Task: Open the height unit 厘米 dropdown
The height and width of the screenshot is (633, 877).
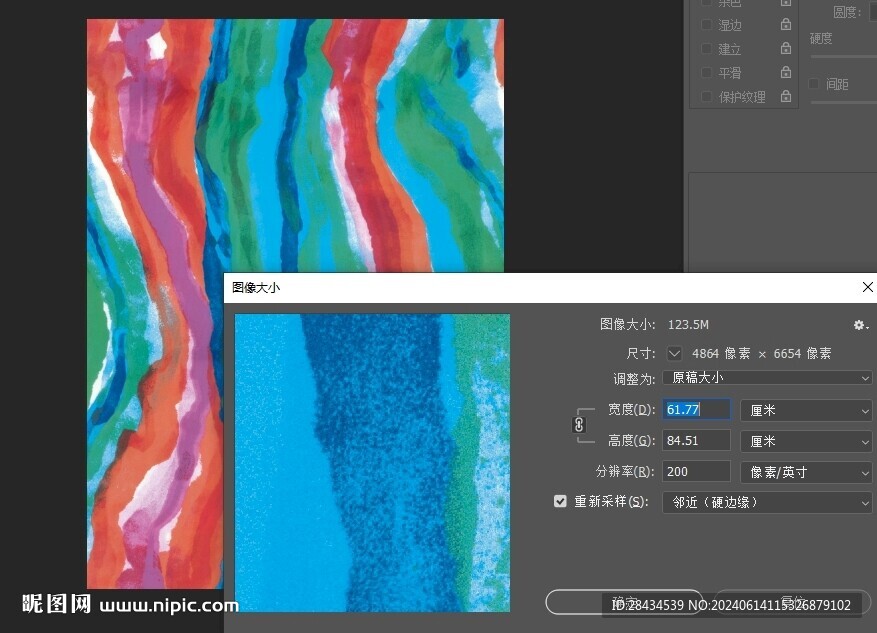Action: 806,441
